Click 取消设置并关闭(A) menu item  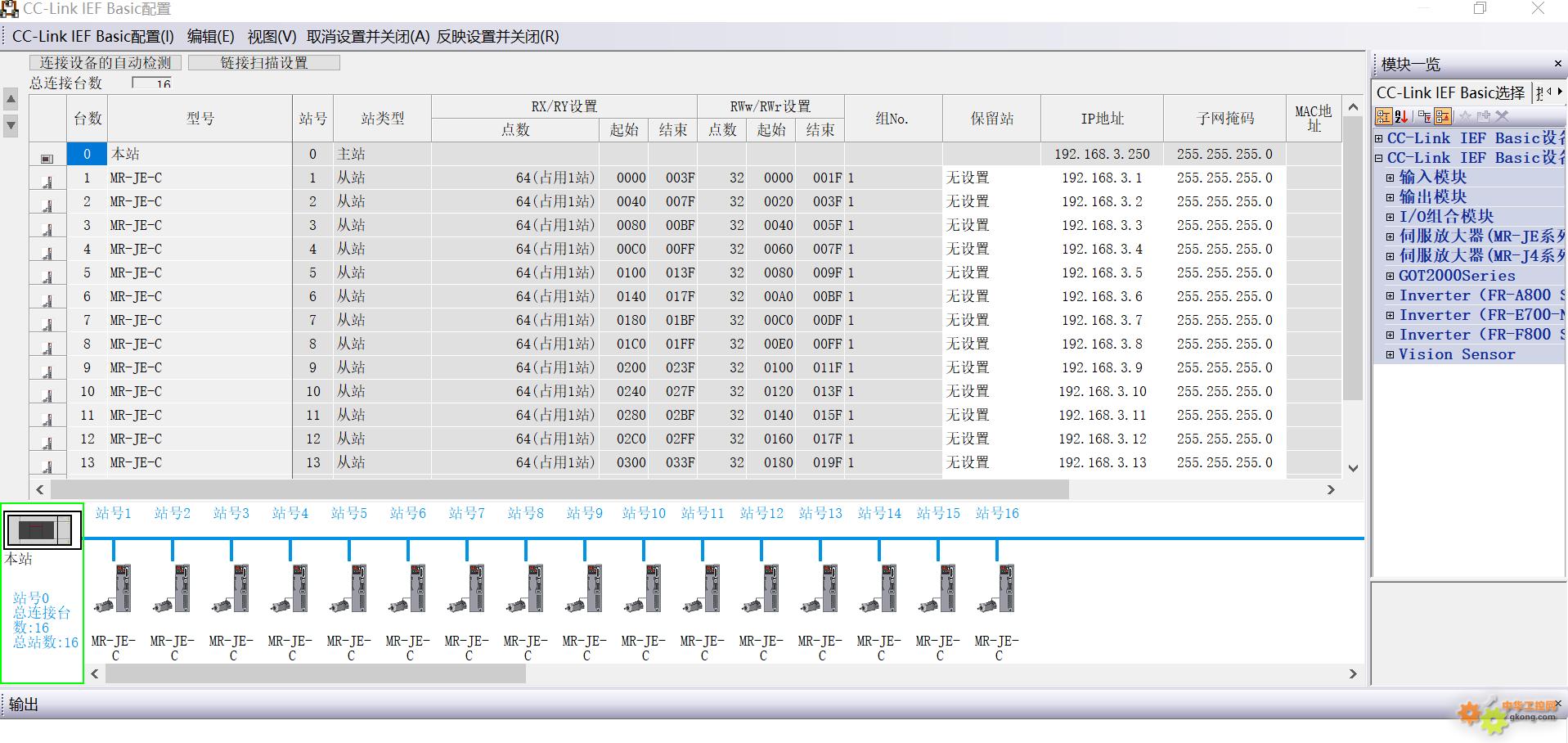pyautogui.click(x=367, y=37)
